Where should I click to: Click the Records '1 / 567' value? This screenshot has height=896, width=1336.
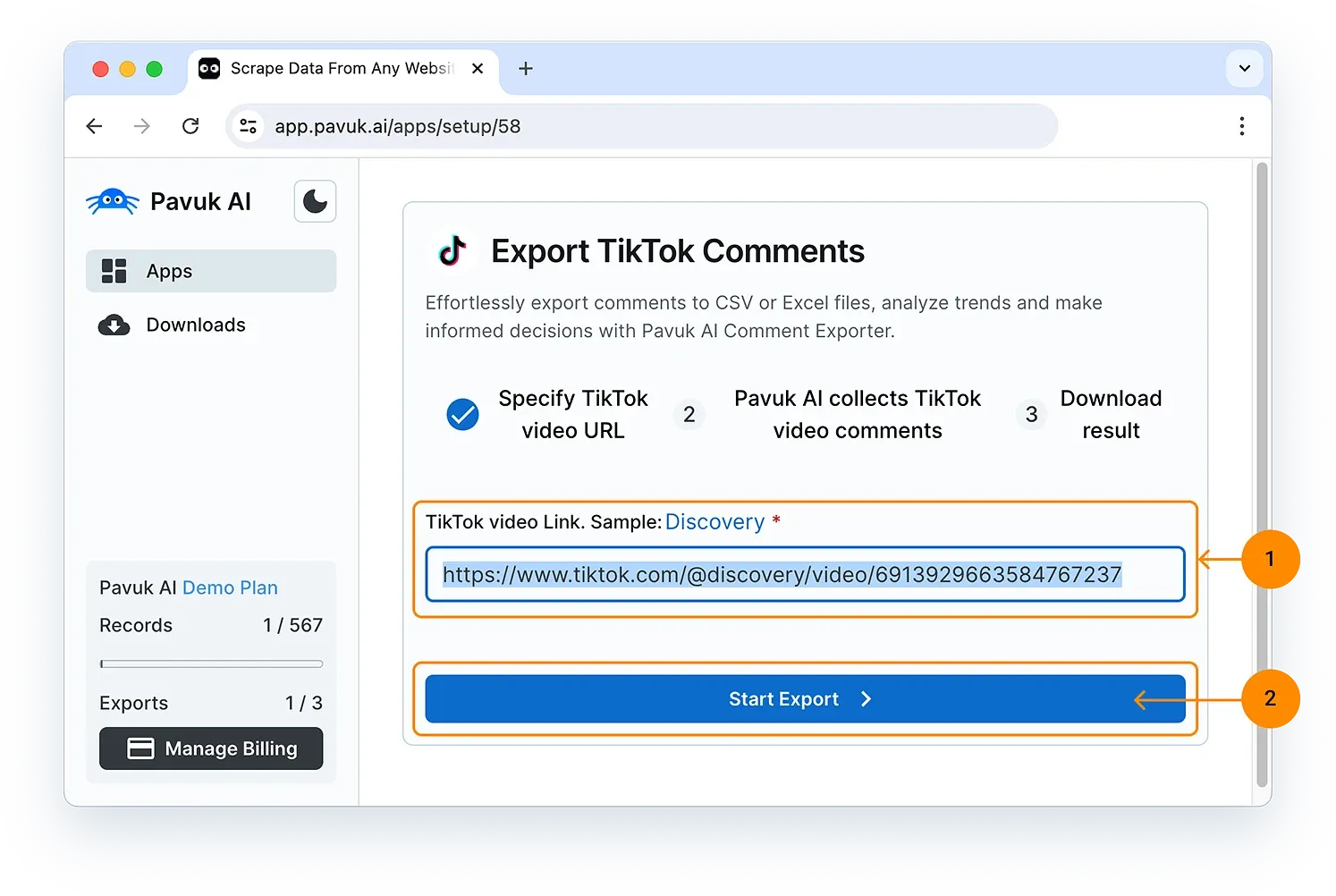click(x=292, y=625)
